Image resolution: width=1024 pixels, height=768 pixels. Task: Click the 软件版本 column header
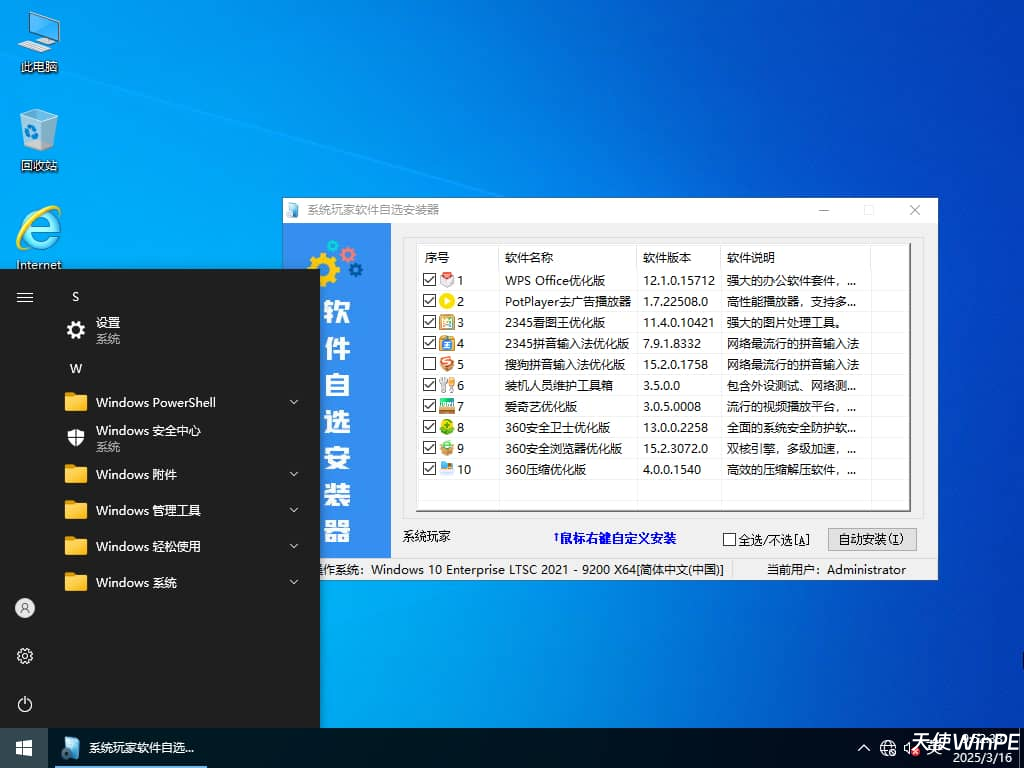point(679,257)
